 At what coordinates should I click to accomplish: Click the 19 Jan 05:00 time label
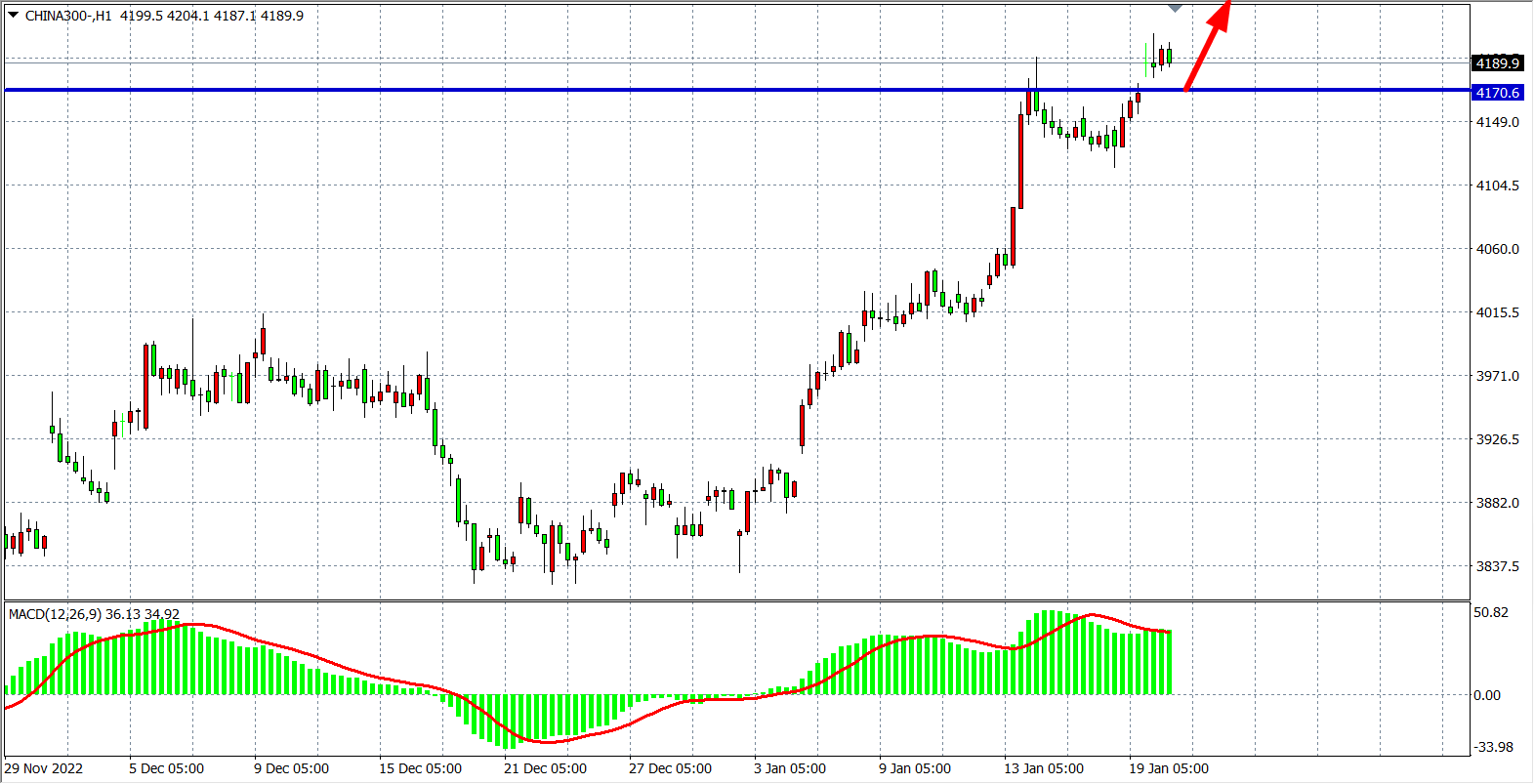tap(1169, 768)
